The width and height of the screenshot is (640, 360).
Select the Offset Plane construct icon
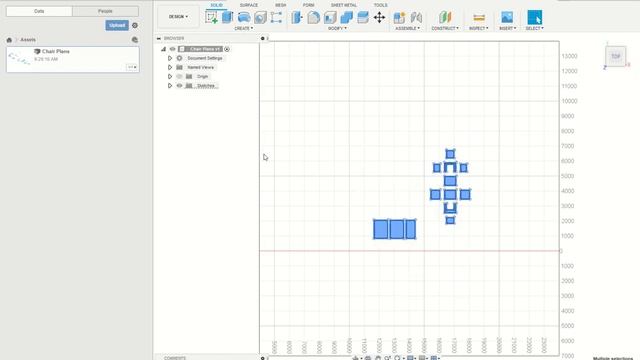click(x=445, y=17)
